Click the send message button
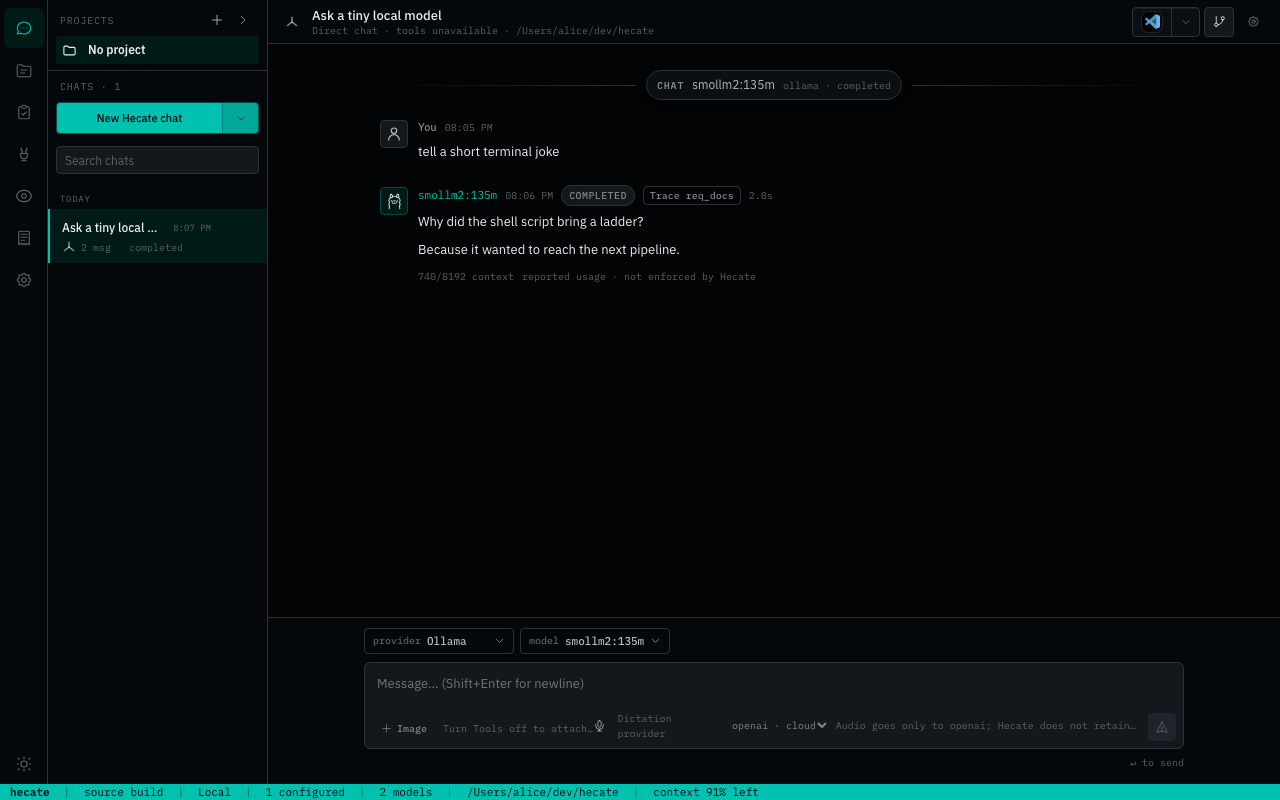 point(1162,727)
